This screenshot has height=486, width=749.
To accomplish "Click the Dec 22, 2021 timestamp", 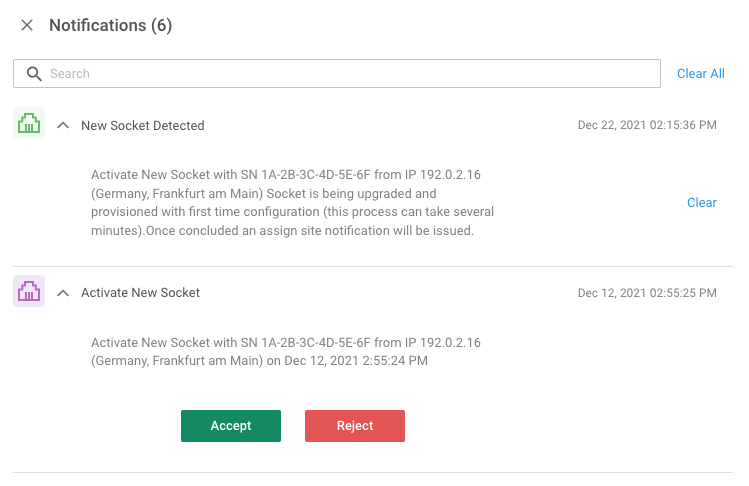I will [x=647, y=126].
